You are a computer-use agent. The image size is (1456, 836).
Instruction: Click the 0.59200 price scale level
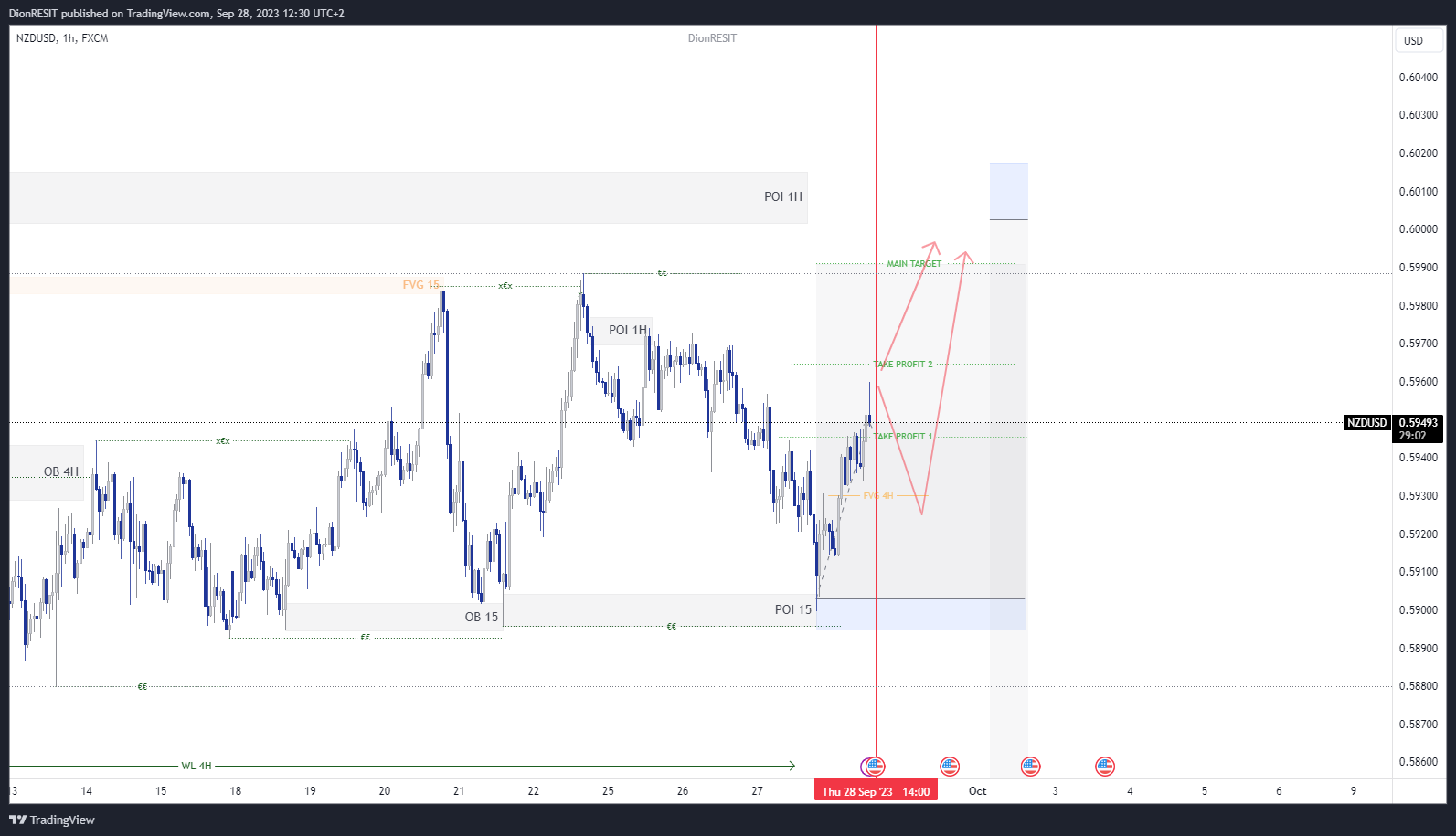click(1419, 534)
